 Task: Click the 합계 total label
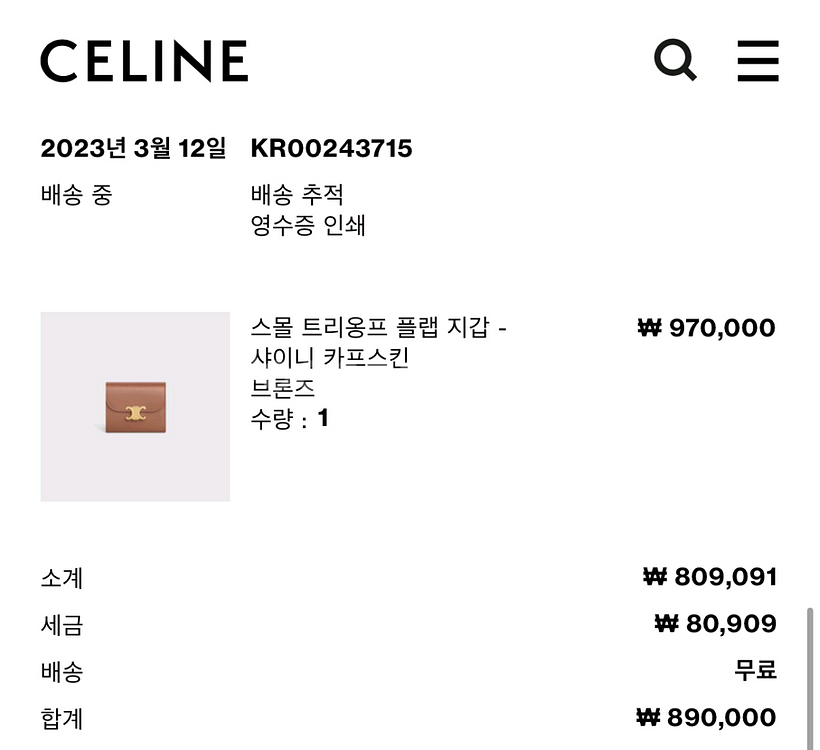pos(62,718)
